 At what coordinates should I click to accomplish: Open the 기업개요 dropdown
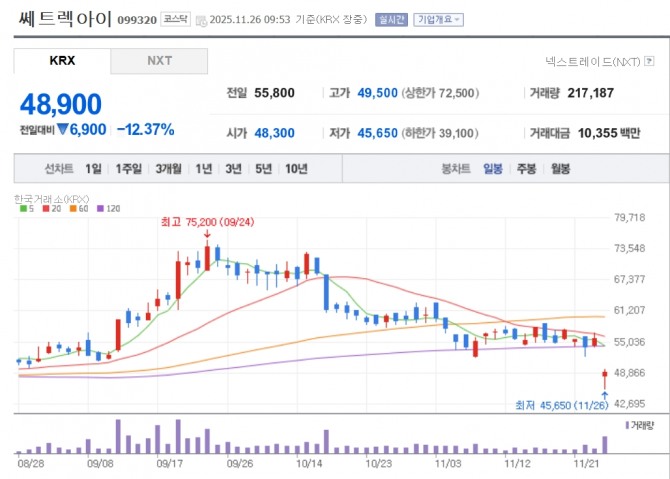pos(438,19)
